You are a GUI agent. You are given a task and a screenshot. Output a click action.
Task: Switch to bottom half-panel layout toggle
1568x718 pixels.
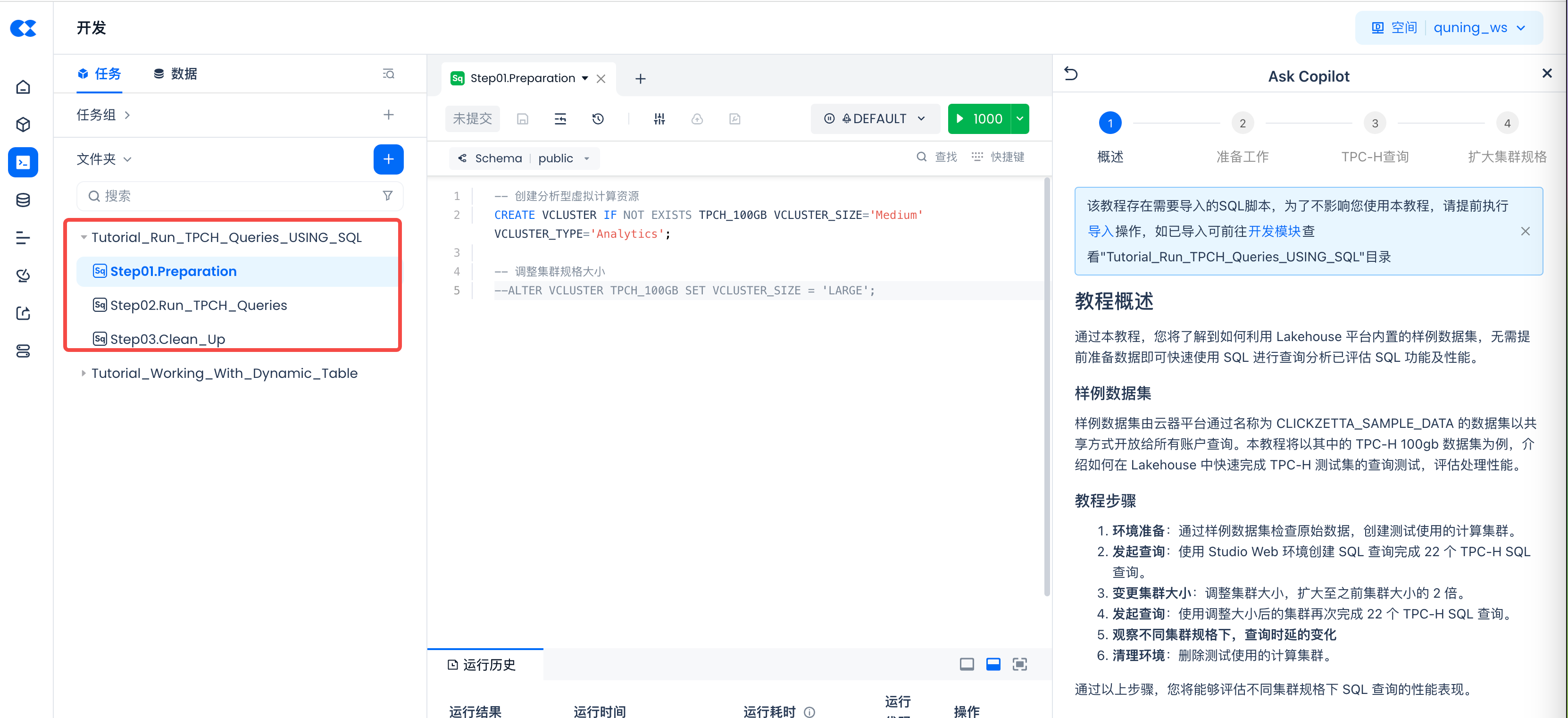993,664
